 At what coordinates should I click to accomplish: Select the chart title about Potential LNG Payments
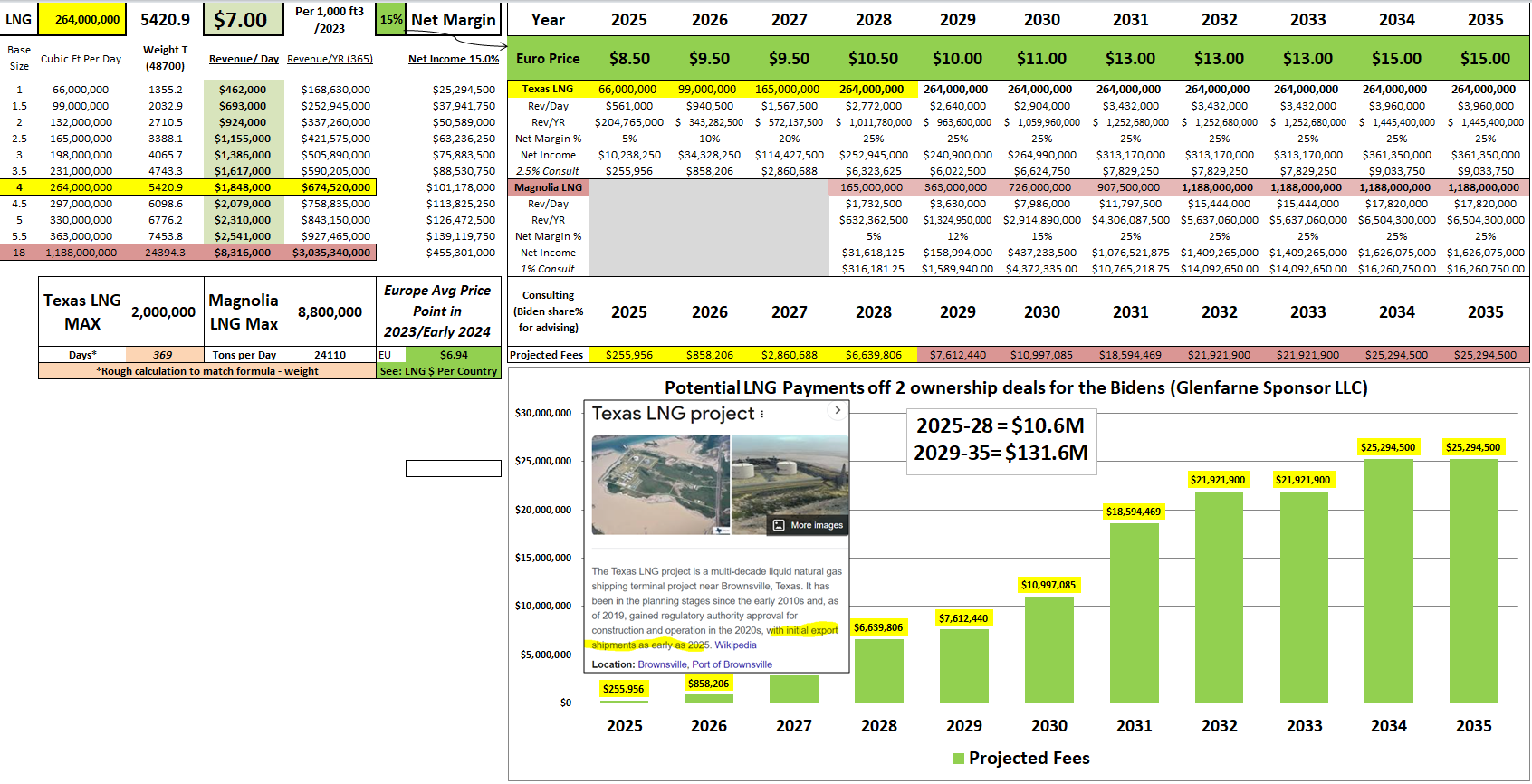(1016, 387)
